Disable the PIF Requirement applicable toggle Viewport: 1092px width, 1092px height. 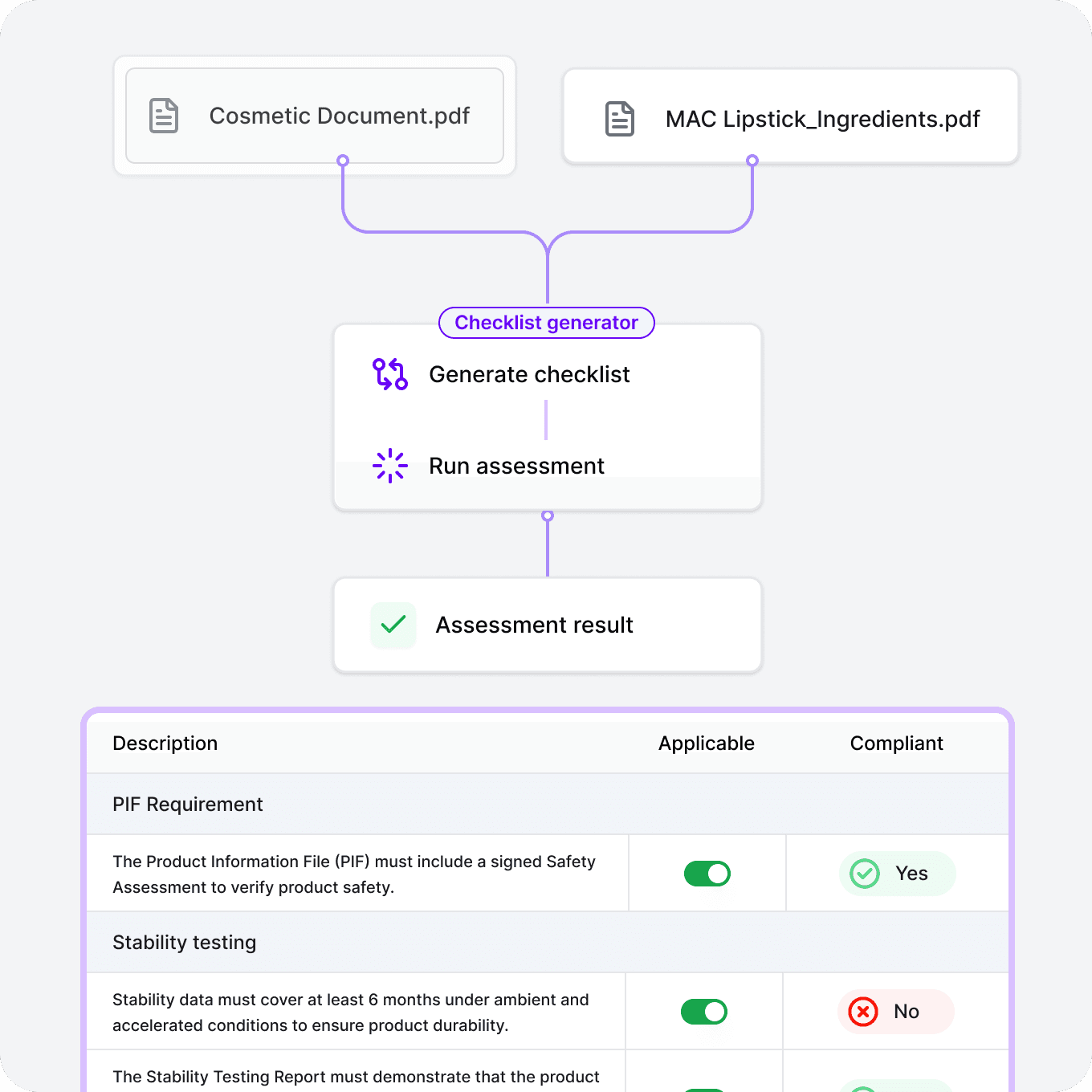pos(706,874)
